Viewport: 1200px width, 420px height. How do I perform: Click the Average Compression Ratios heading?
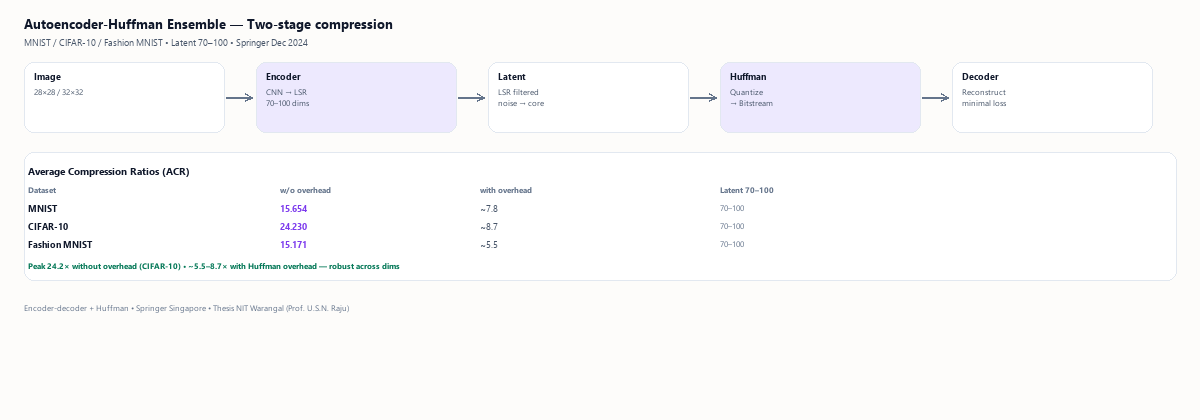point(109,172)
